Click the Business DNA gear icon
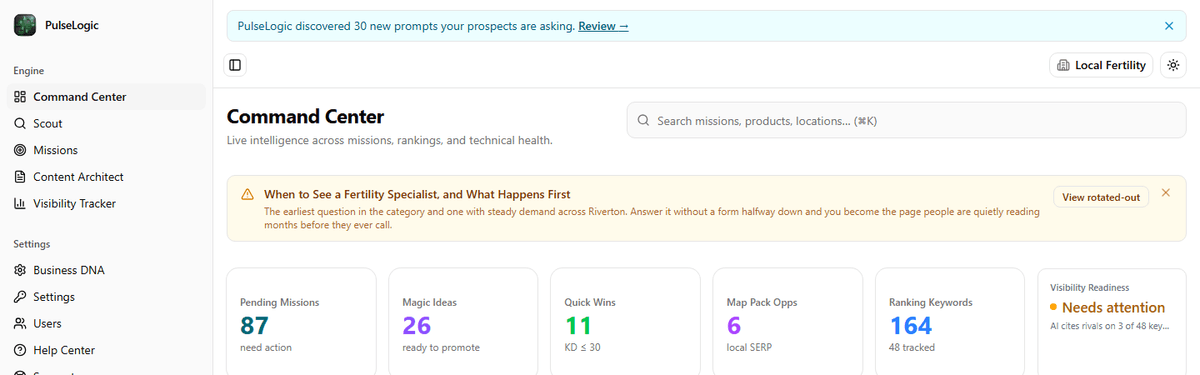The width and height of the screenshot is (1200, 375). (20, 270)
